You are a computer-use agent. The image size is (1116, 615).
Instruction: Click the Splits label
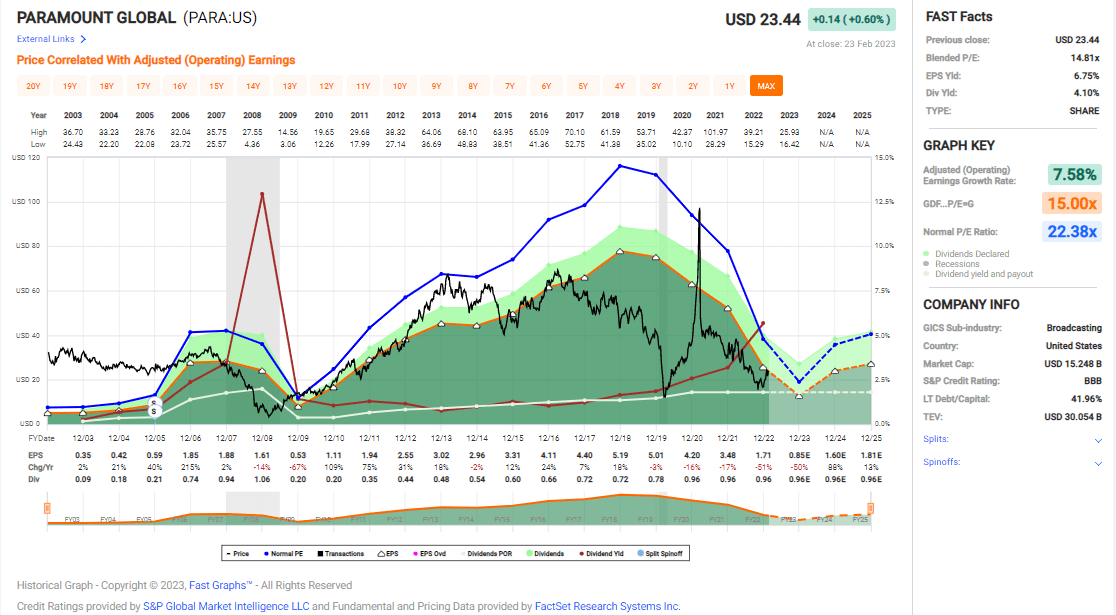tap(935, 439)
